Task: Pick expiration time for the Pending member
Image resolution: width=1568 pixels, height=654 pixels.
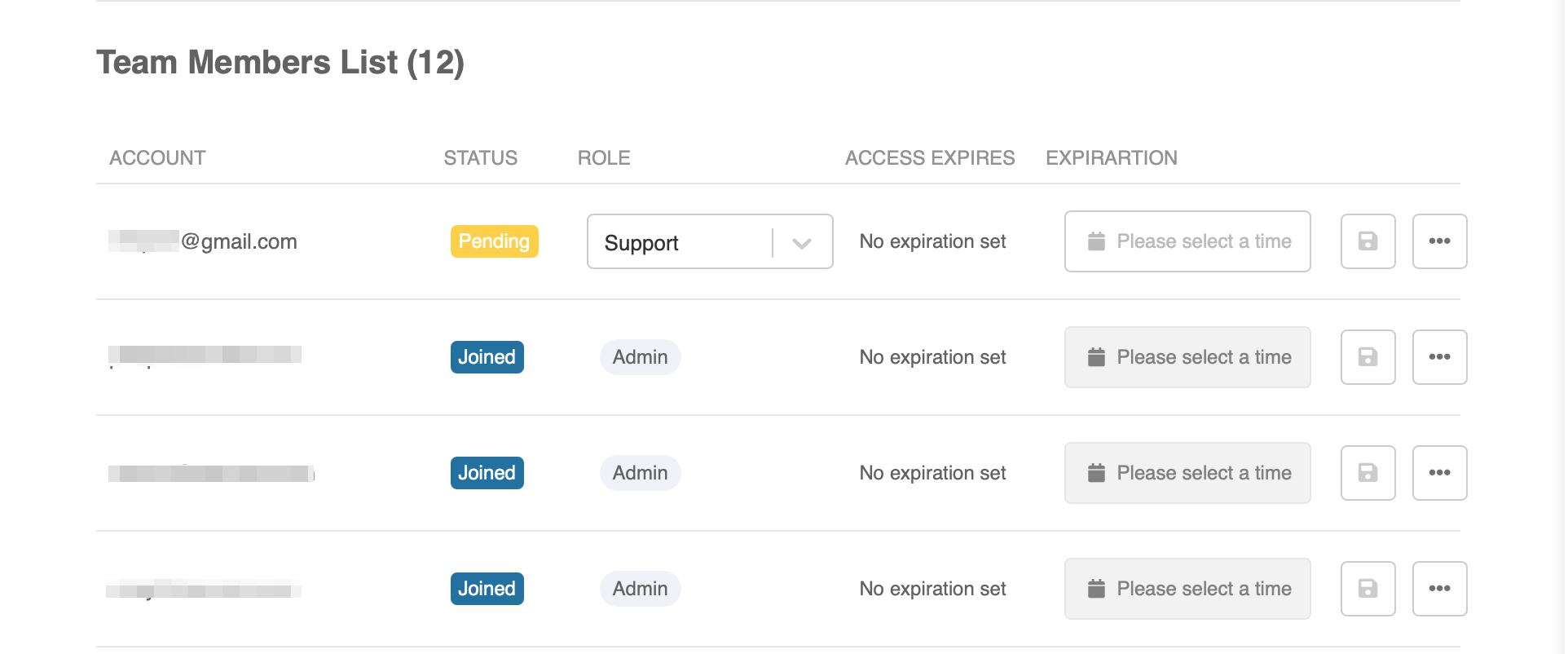Action: pos(1187,241)
